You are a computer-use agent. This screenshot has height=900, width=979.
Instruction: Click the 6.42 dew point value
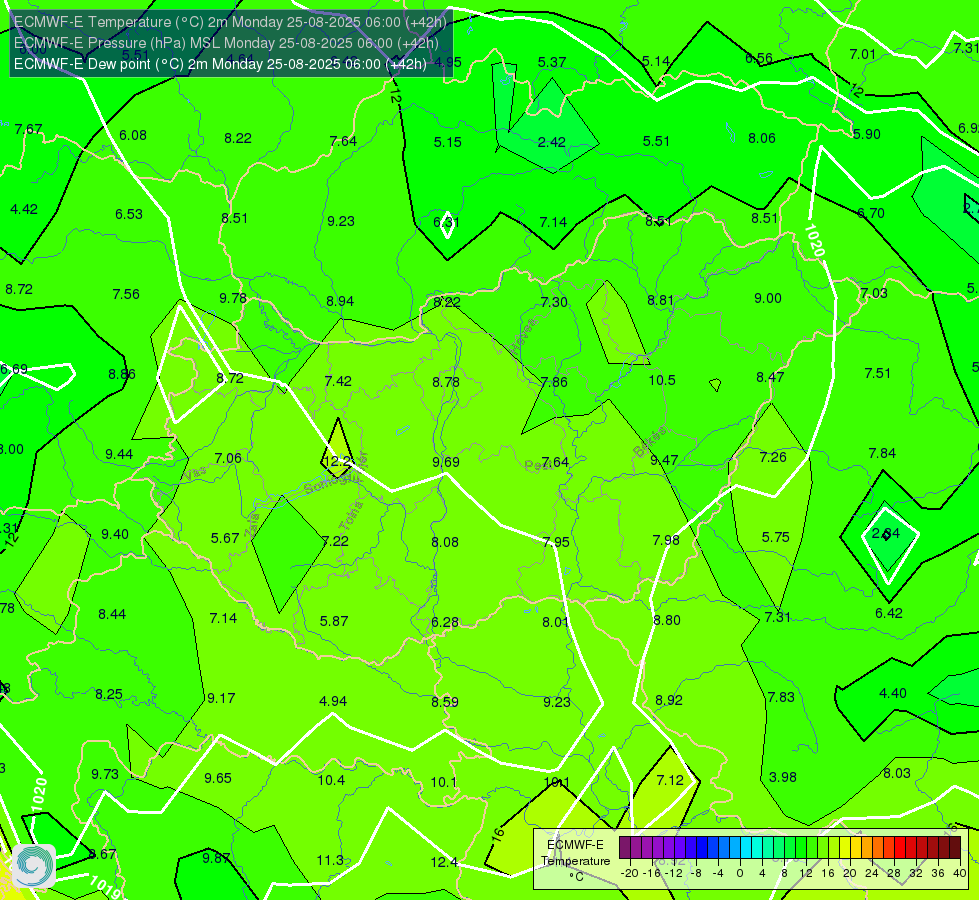[x=888, y=613]
